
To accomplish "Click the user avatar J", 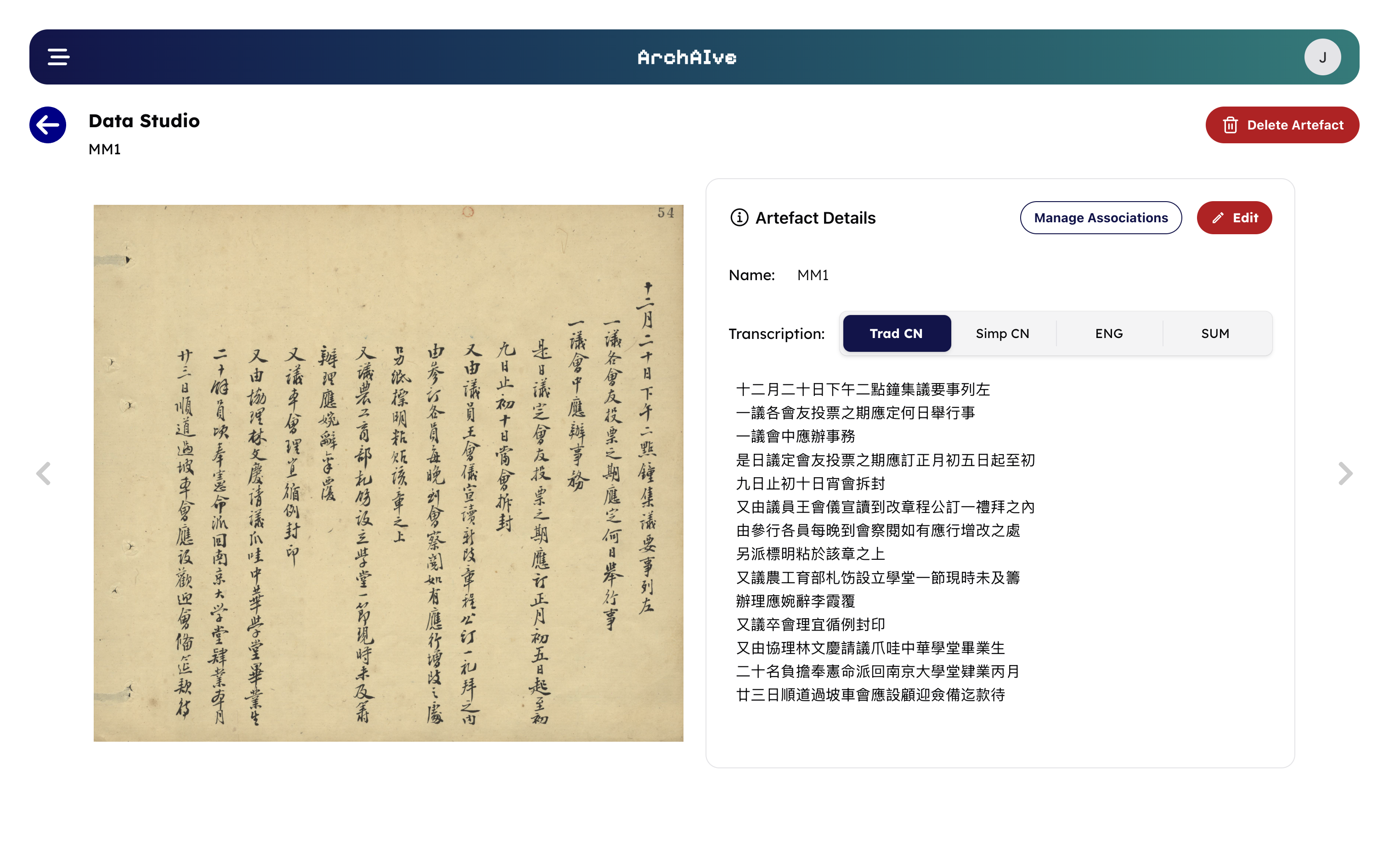I will 1322,57.
